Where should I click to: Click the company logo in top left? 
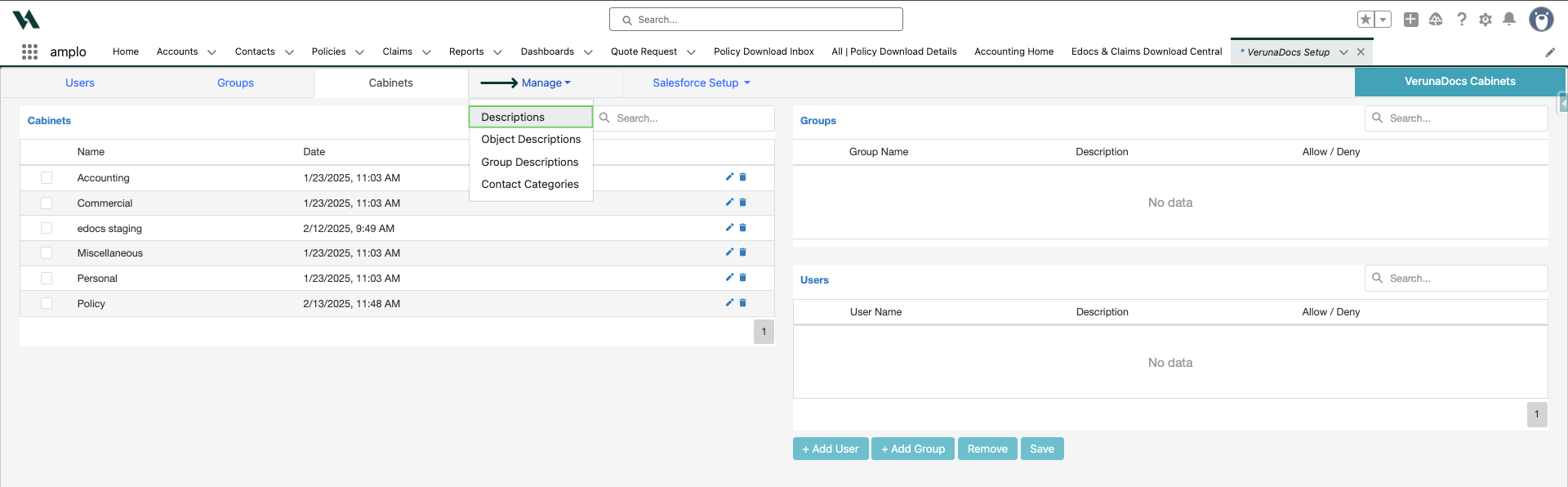[x=26, y=20]
